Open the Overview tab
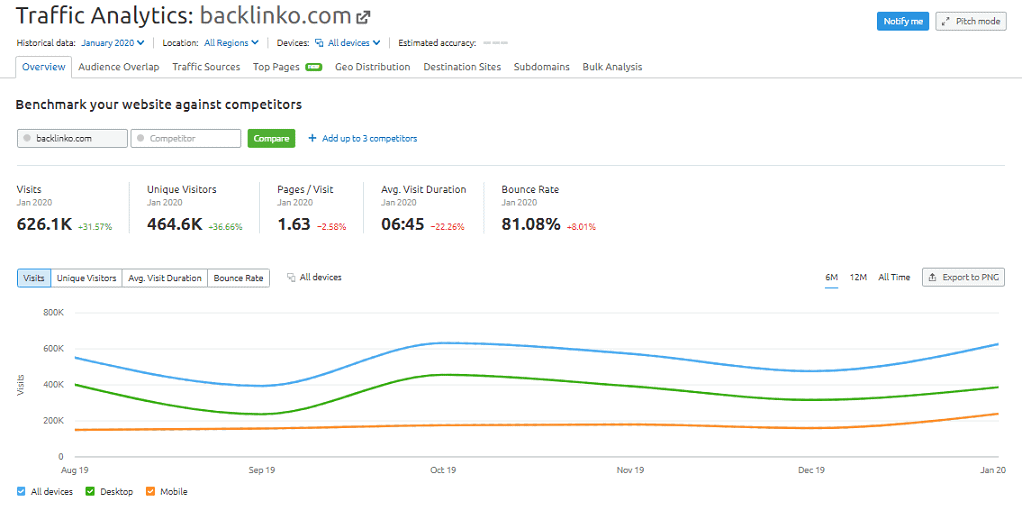Image resolution: width=1022 pixels, height=520 pixels. pyautogui.click(x=44, y=66)
